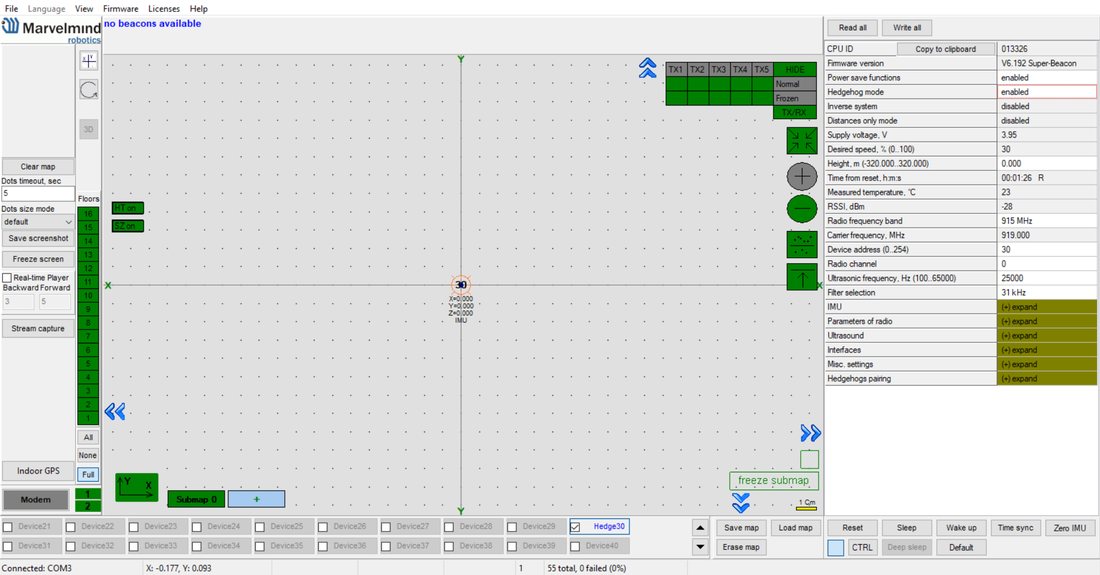Image resolution: width=1100 pixels, height=575 pixels.
Task: Check the Device25 checkbox
Action: pos(260,527)
